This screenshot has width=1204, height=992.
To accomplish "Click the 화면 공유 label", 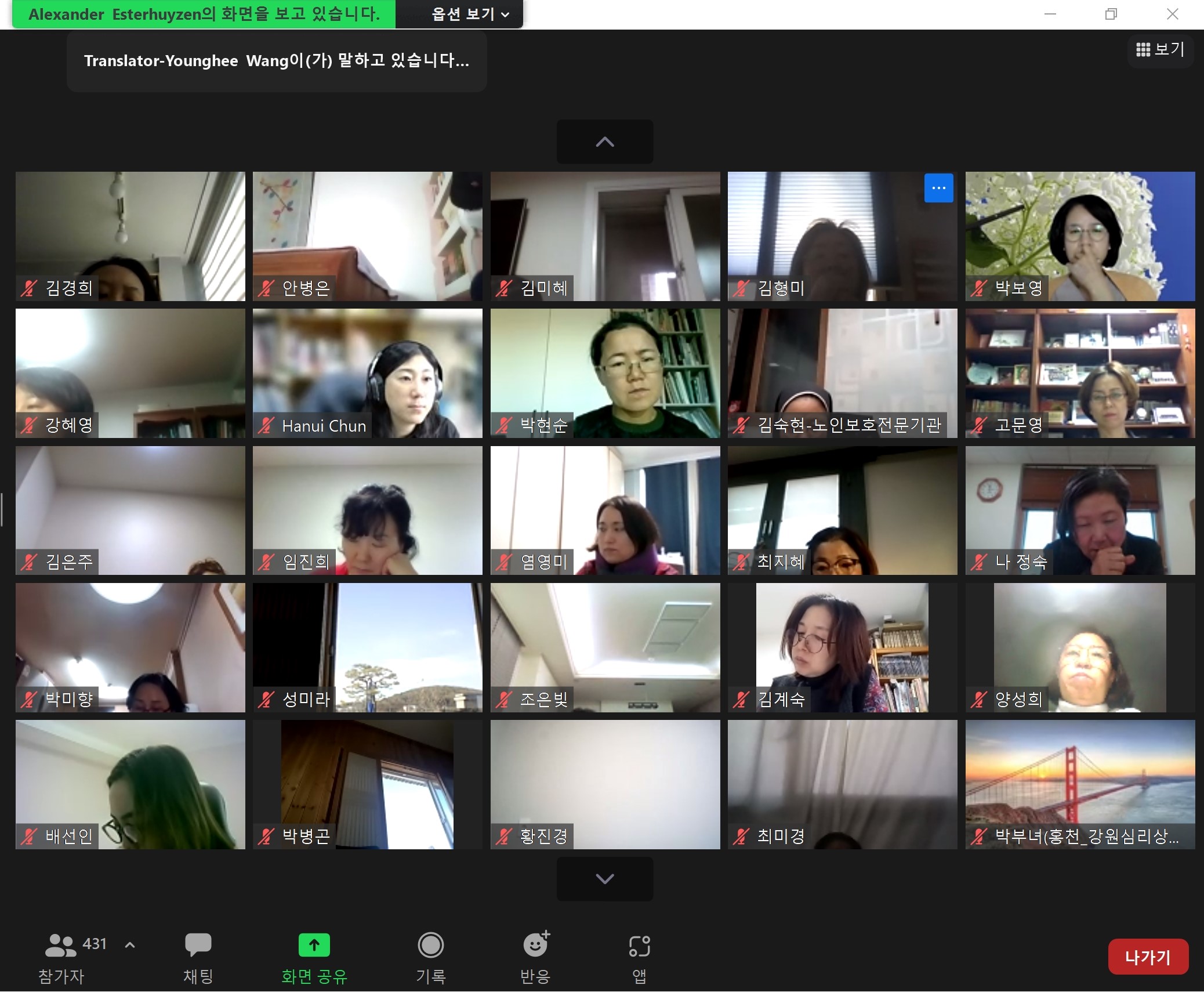I will click(314, 976).
